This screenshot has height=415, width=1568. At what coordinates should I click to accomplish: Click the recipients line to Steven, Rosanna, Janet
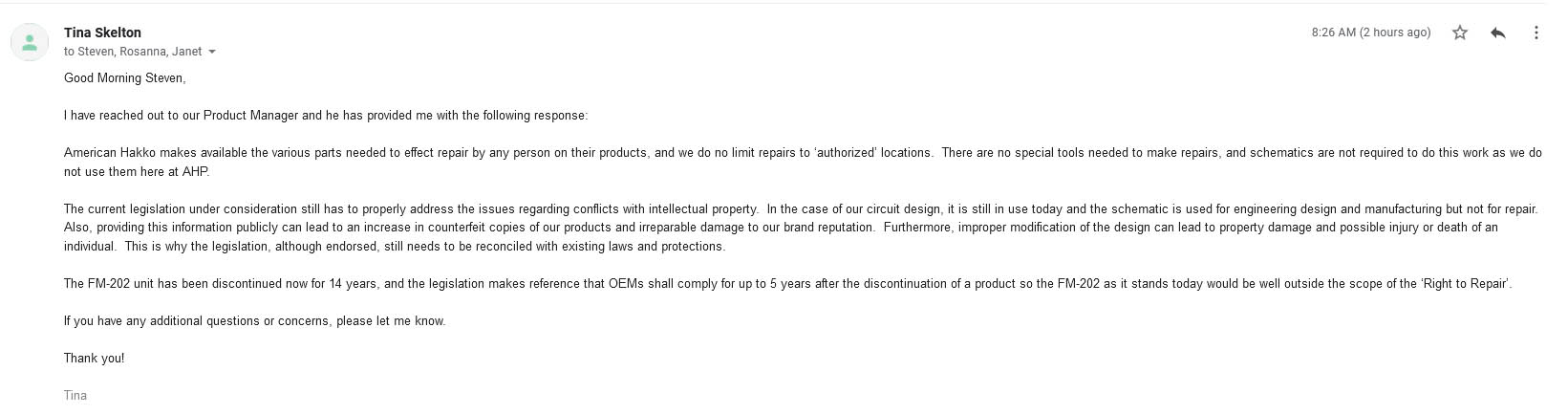click(x=133, y=52)
